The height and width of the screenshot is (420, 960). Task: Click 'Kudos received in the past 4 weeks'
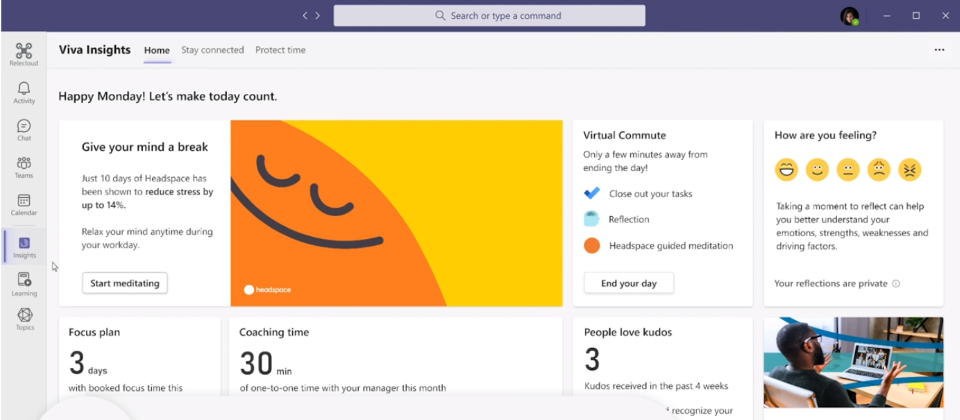coord(656,386)
